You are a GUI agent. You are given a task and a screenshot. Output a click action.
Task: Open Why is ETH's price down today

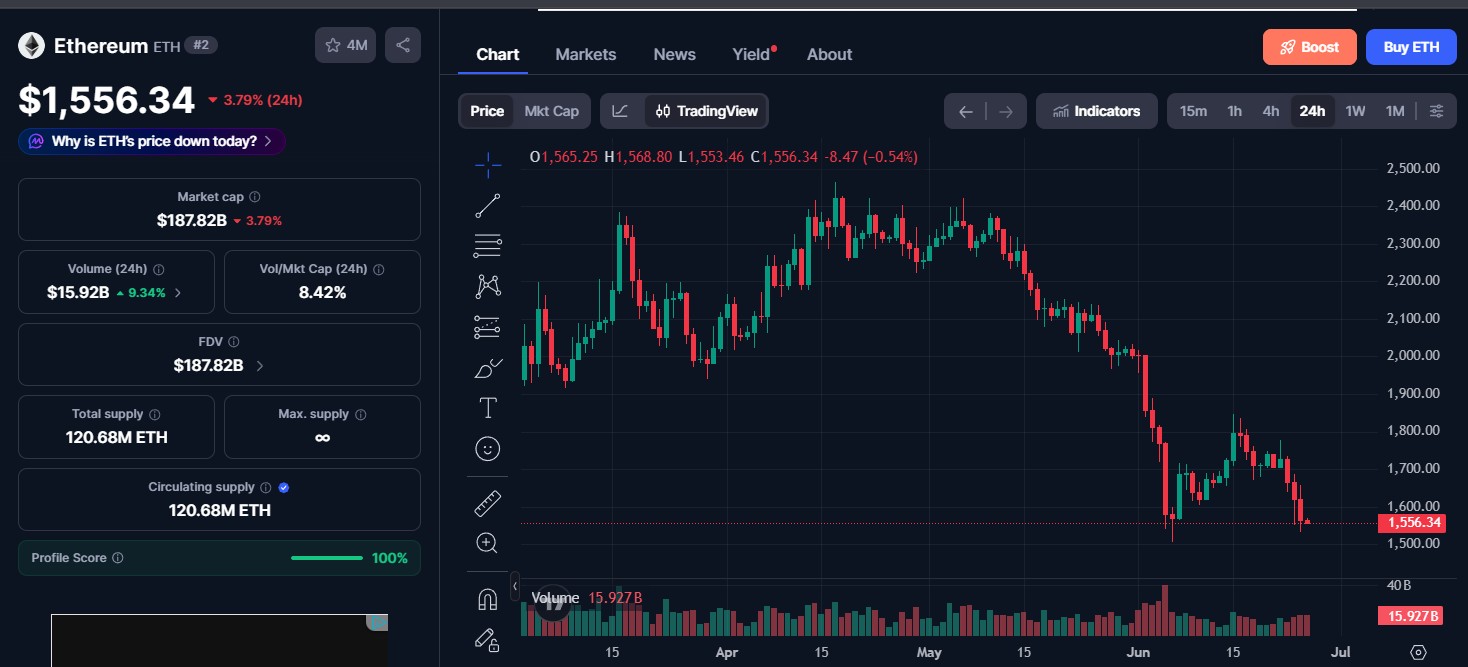point(152,141)
